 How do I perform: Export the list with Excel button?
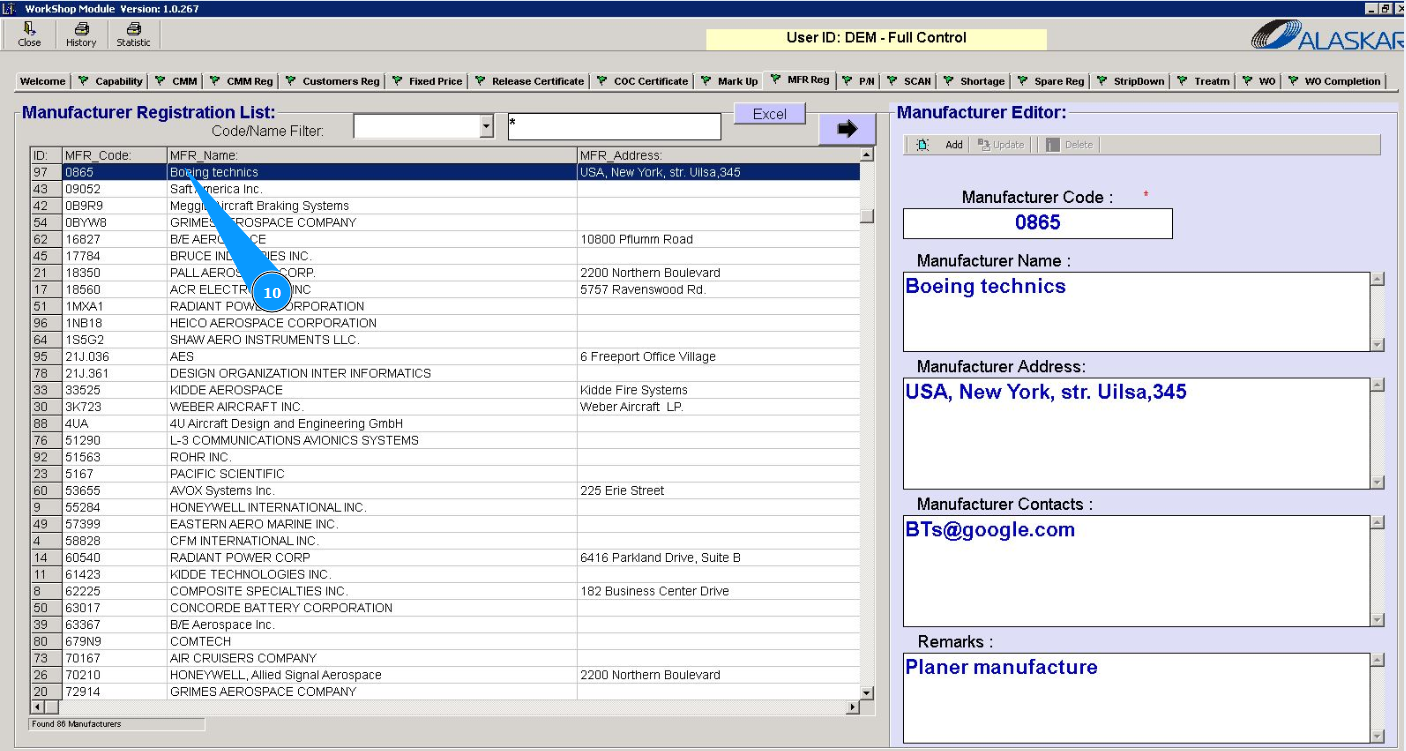tap(770, 114)
